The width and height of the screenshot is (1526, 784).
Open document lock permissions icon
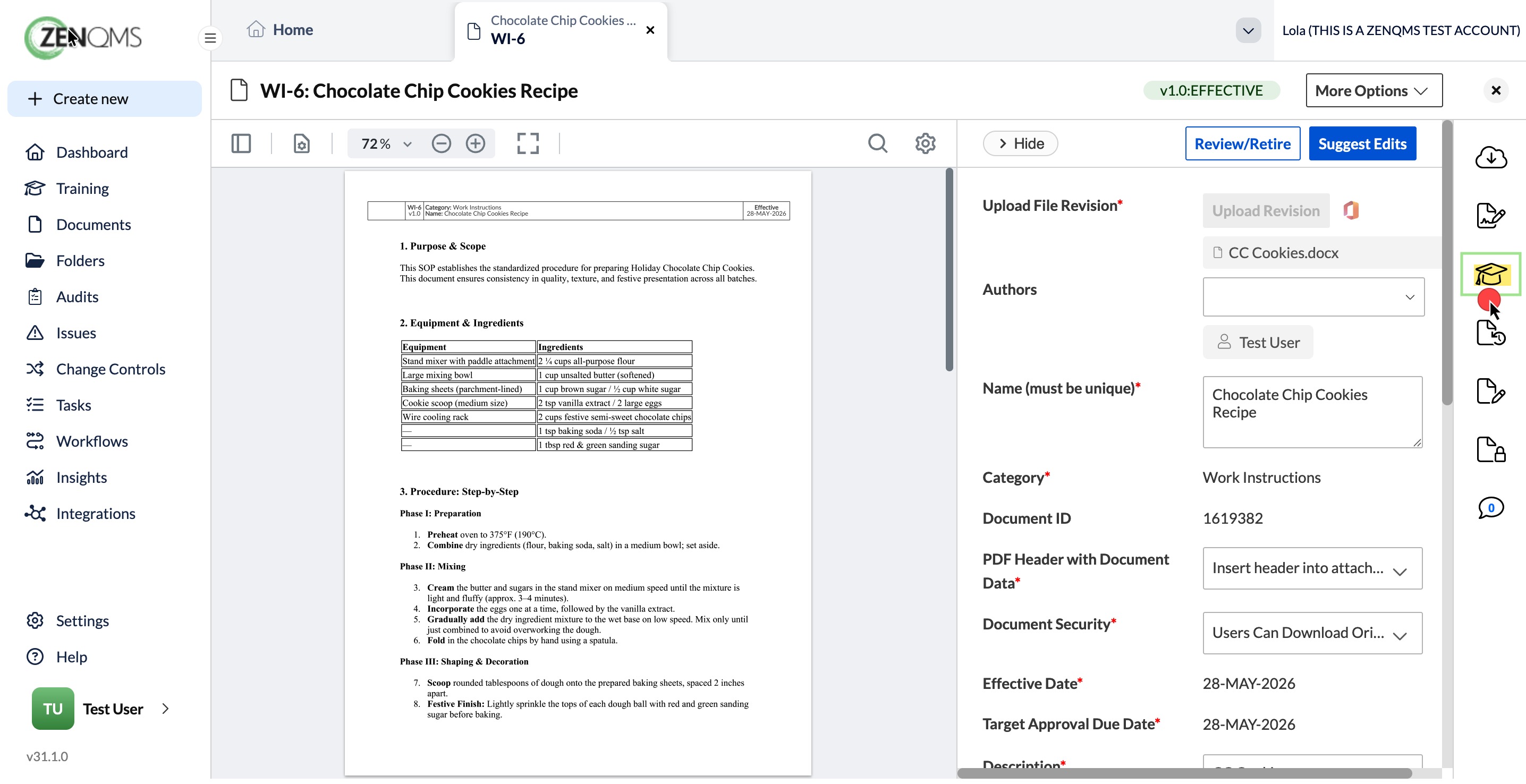[x=1490, y=449]
